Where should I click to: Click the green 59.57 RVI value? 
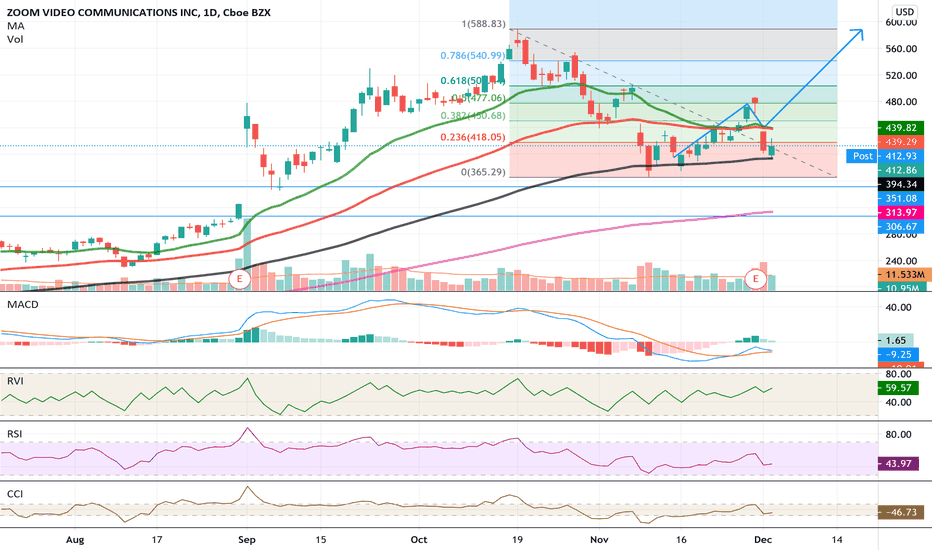click(x=898, y=388)
